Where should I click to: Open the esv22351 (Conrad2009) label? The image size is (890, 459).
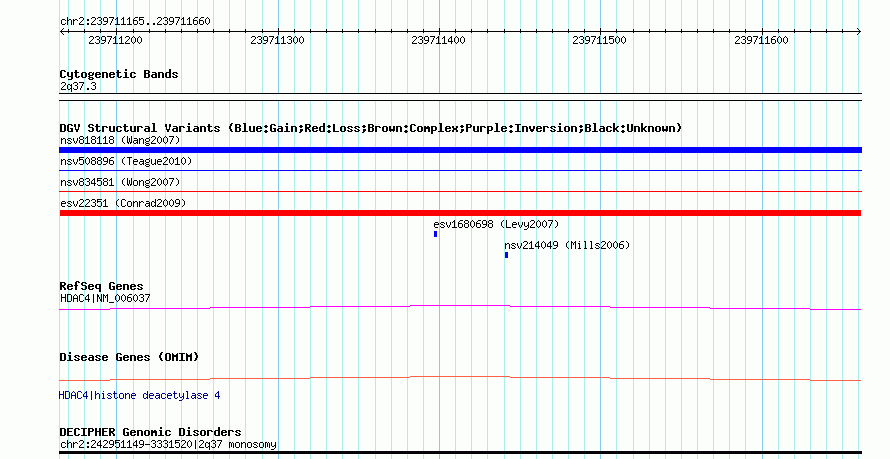point(123,203)
